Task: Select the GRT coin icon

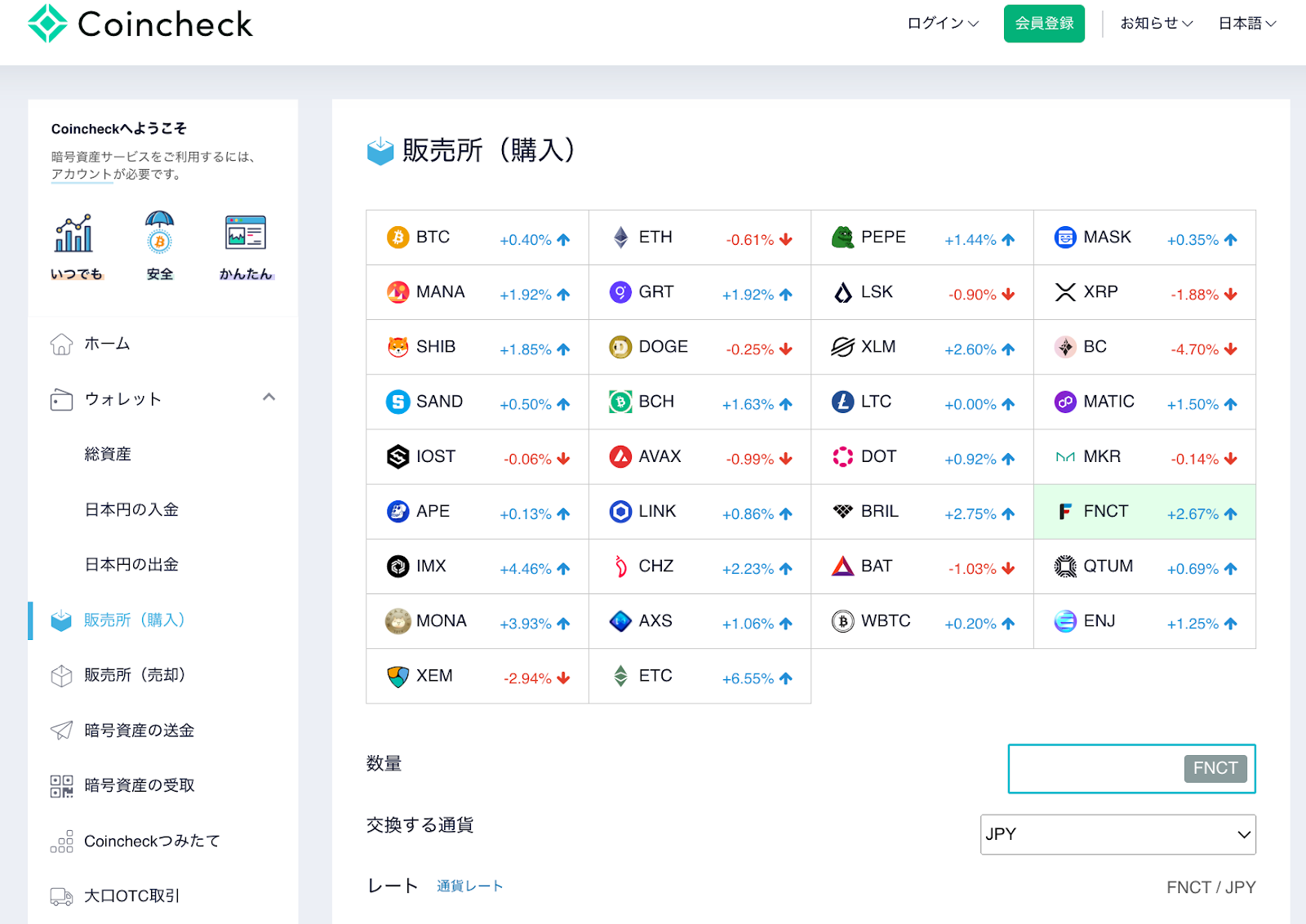Action: (x=620, y=292)
